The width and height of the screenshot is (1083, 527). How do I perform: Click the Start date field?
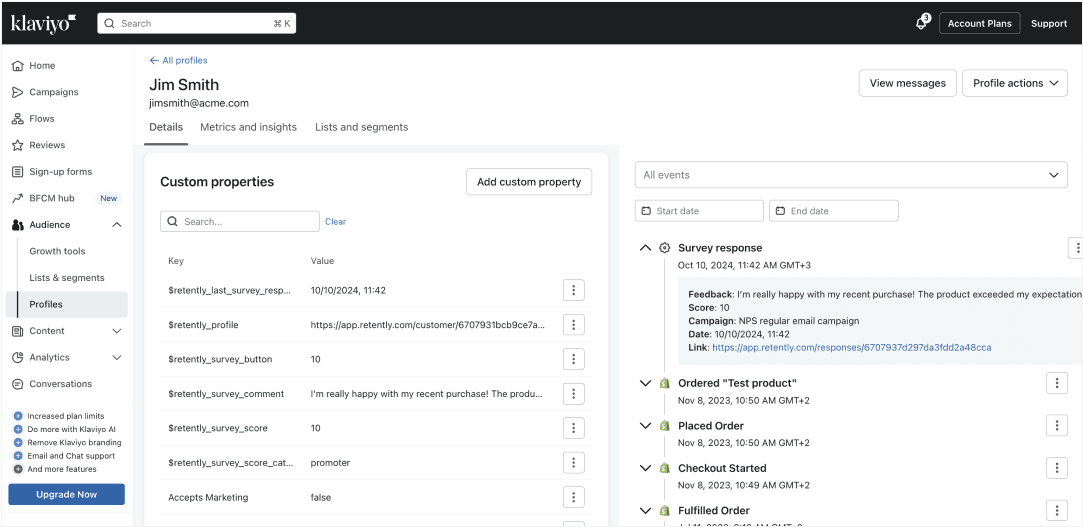(699, 211)
